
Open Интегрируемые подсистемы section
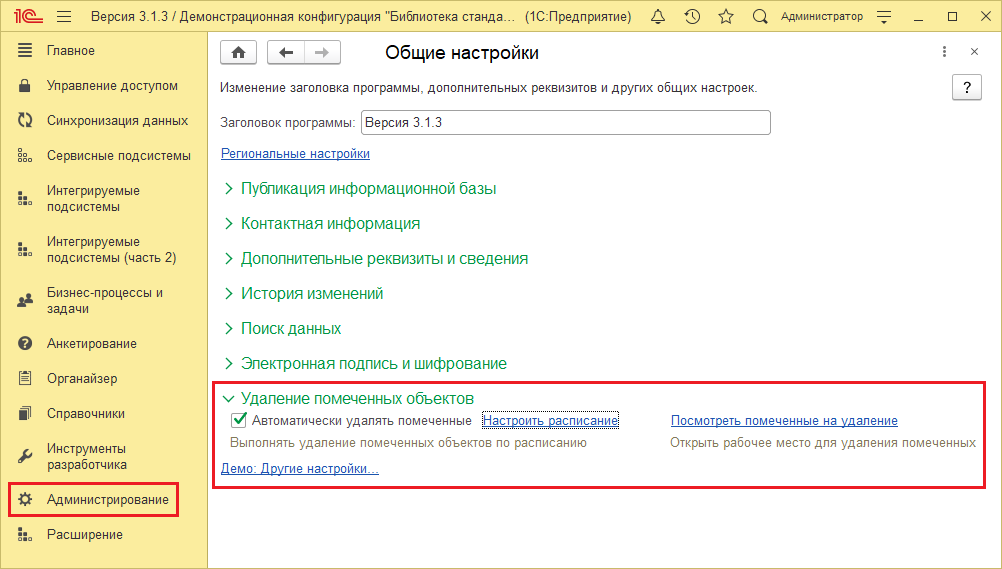coord(93,198)
